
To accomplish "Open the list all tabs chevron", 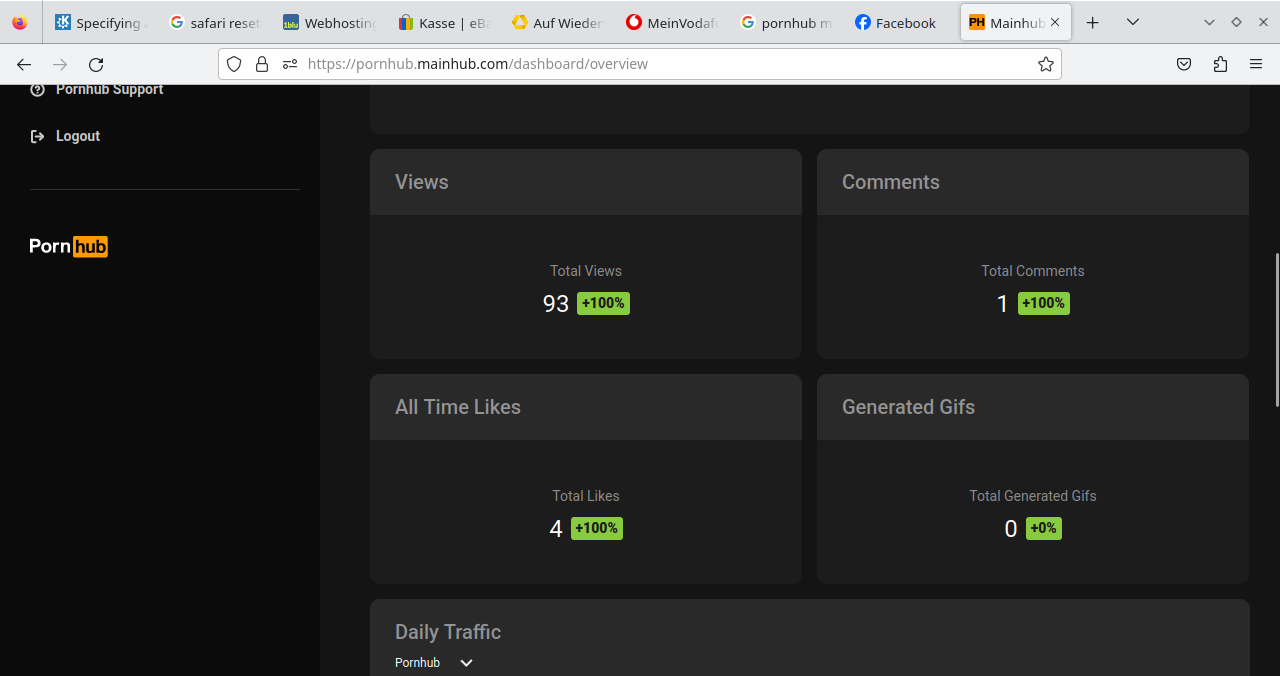I will coord(1132,22).
